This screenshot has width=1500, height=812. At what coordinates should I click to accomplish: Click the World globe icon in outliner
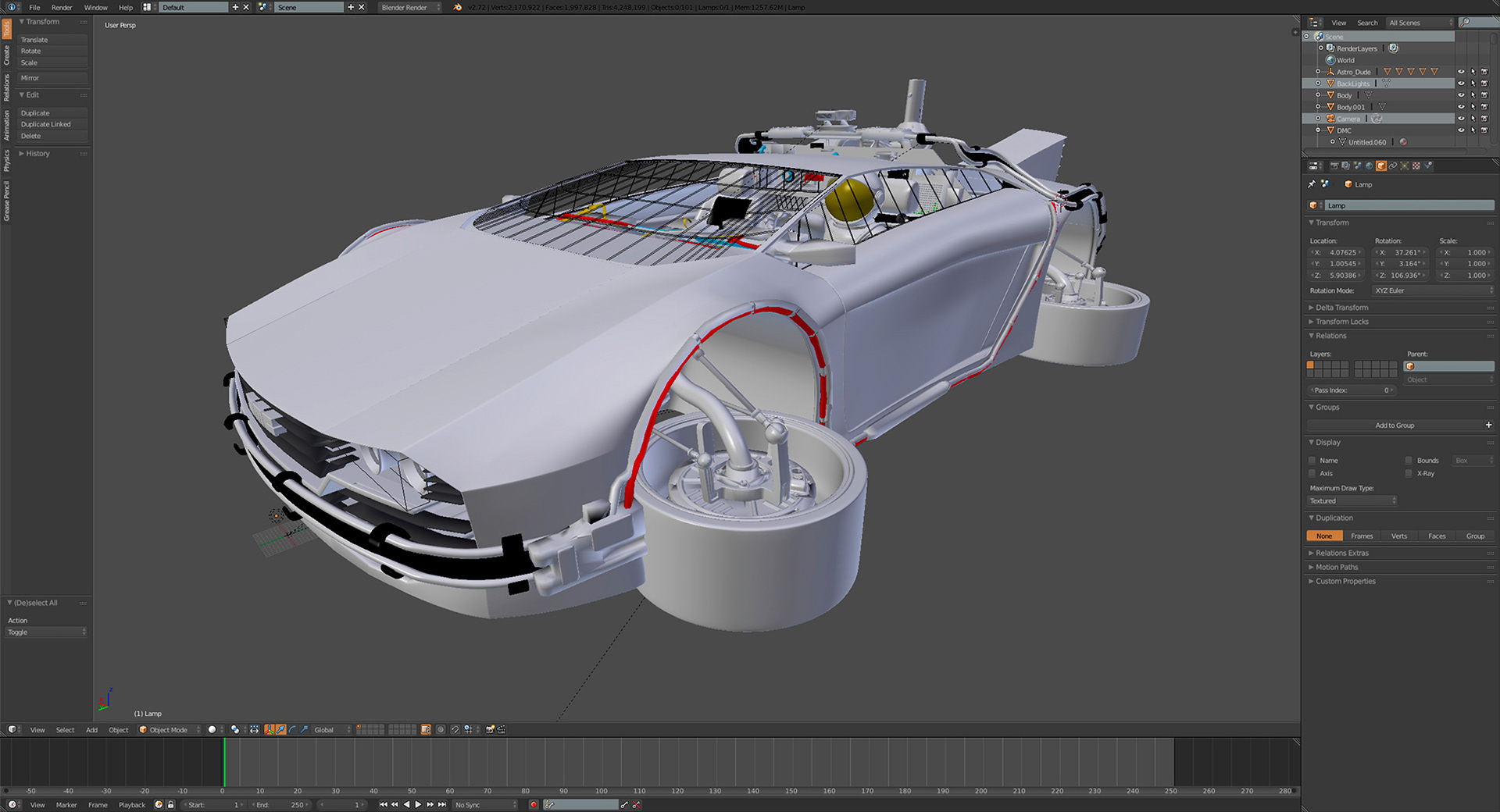pos(1330,60)
